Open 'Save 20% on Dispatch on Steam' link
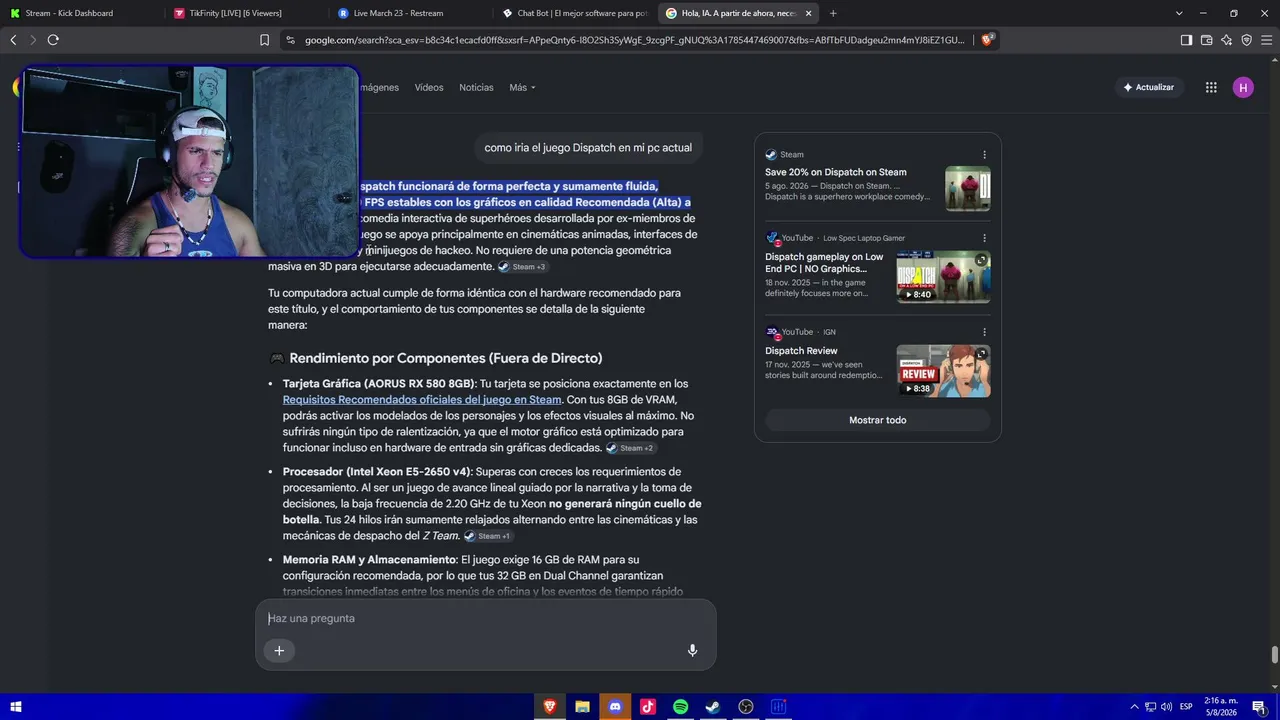 (x=836, y=172)
